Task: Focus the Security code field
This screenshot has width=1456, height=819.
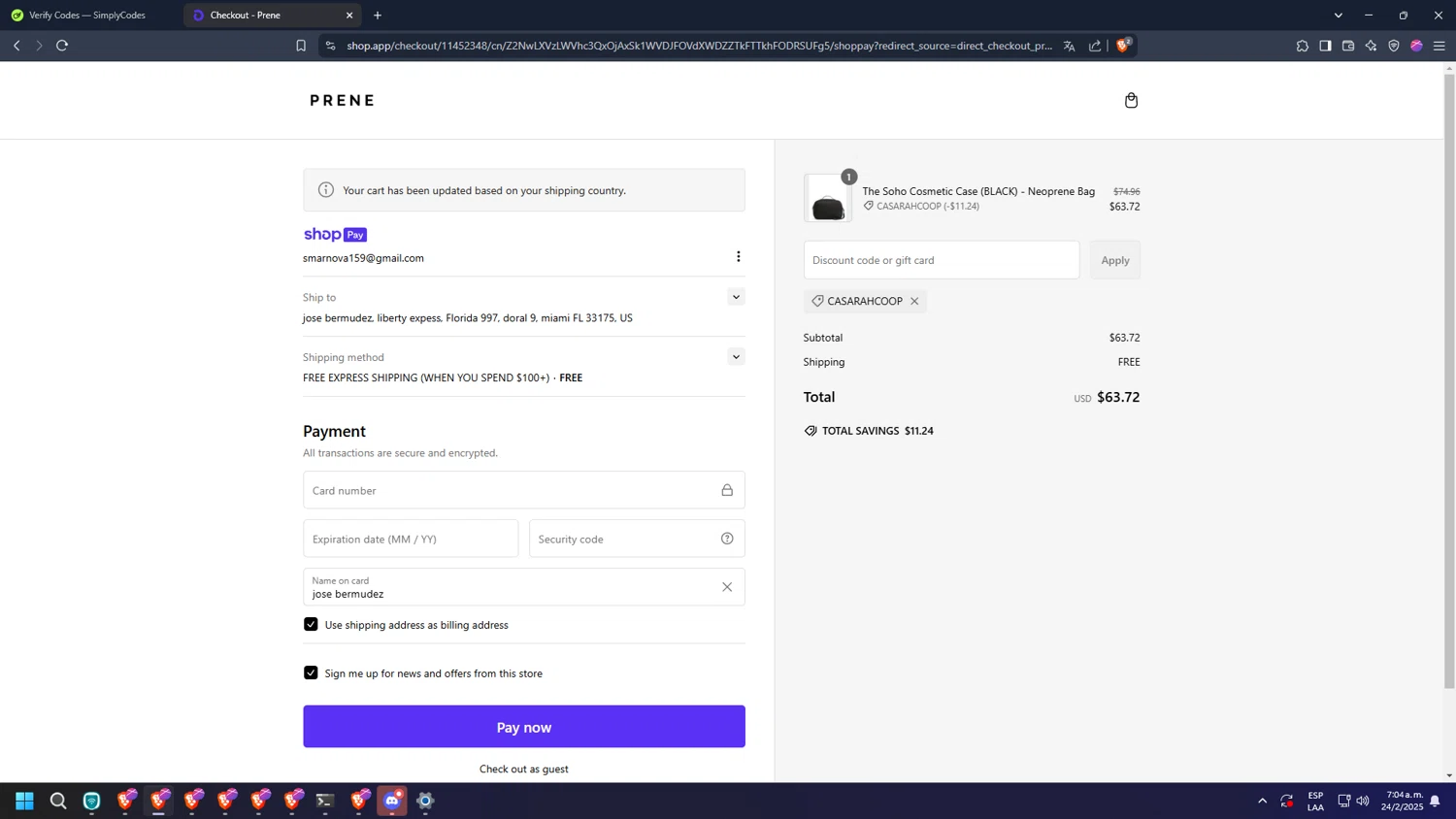Action: tap(637, 539)
